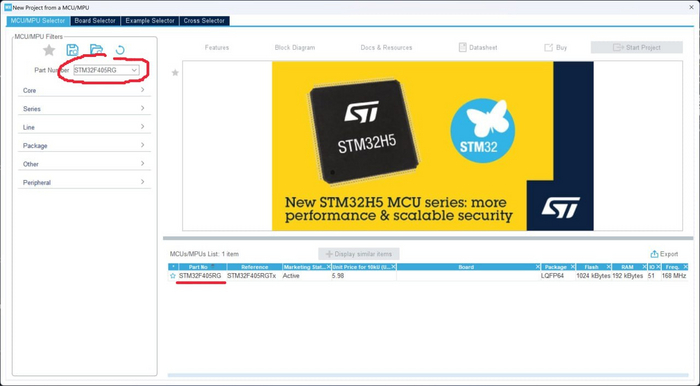
Task: Switch to the Board Selector tab
Action: click(95, 21)
